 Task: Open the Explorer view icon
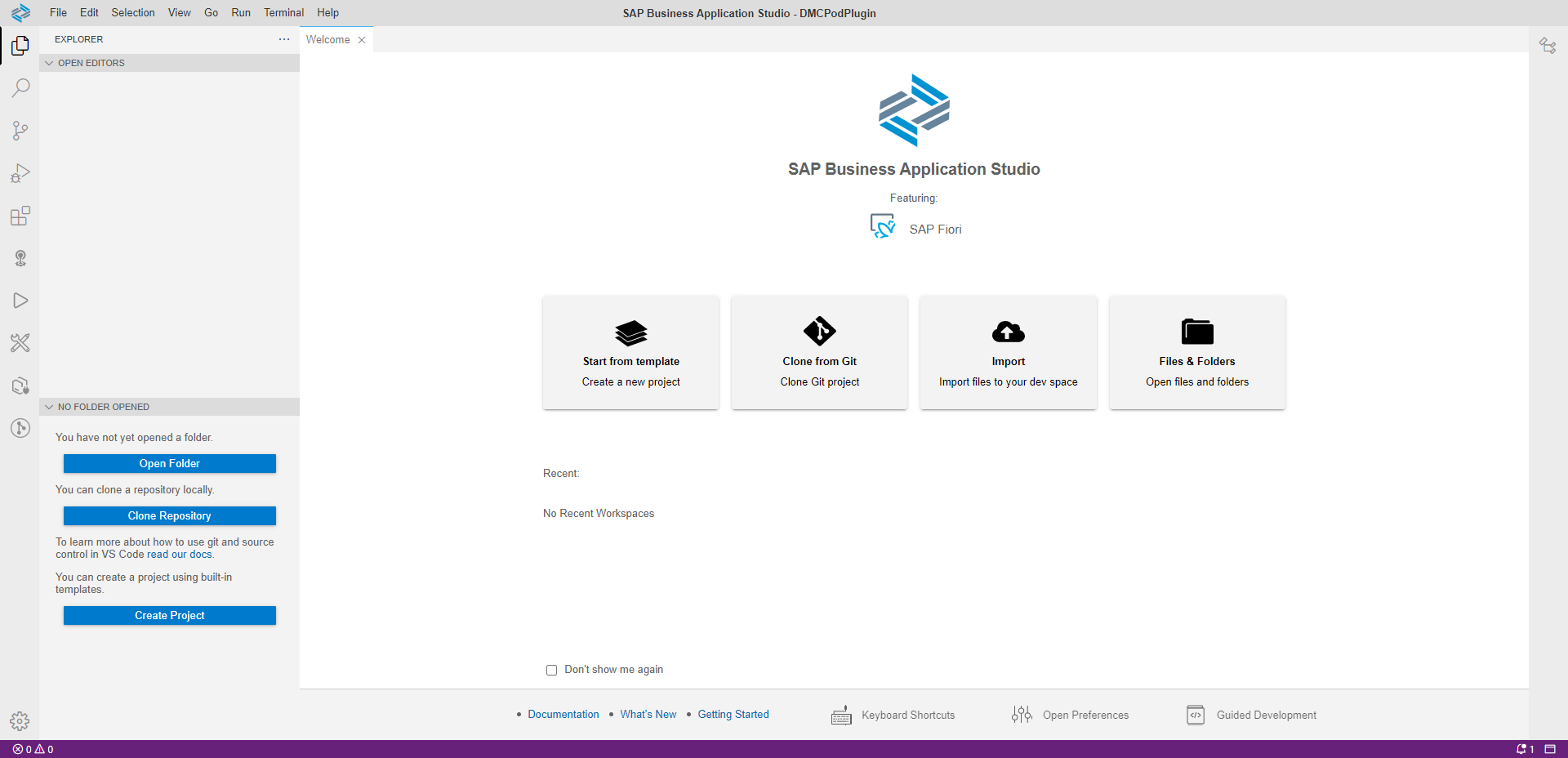[20, 46]
